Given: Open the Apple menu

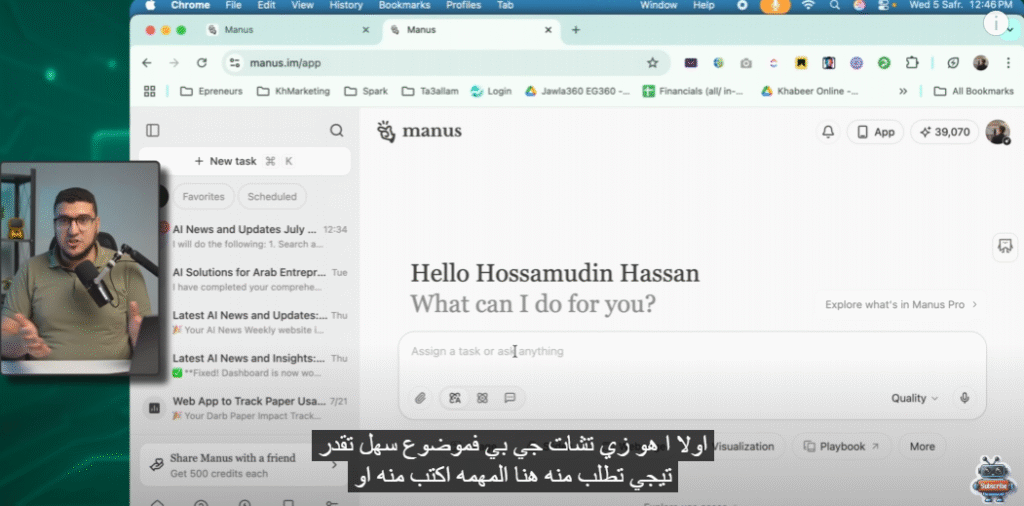Looking at the screenshot, I should click(x=151, y=5).
